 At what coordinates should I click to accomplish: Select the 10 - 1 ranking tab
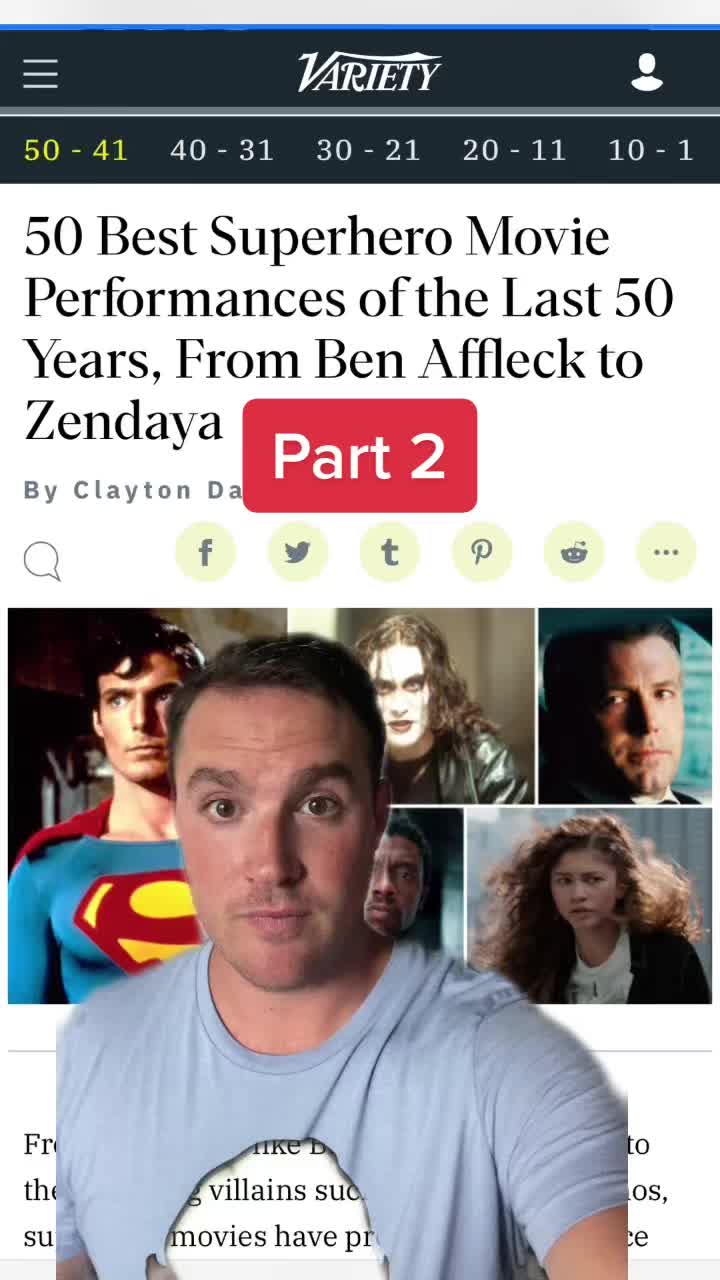[650, 150]
